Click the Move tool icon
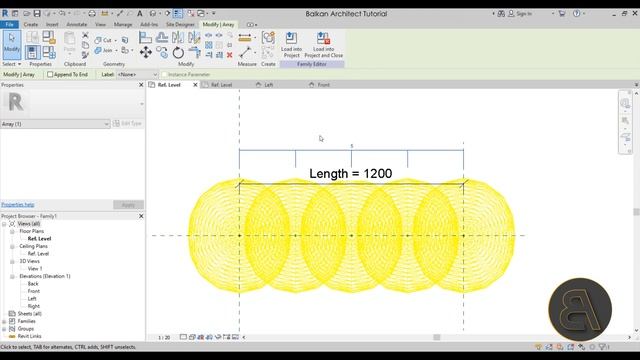Screen dimensions: 640x360 pyautogui.click(x=146, y=52)
